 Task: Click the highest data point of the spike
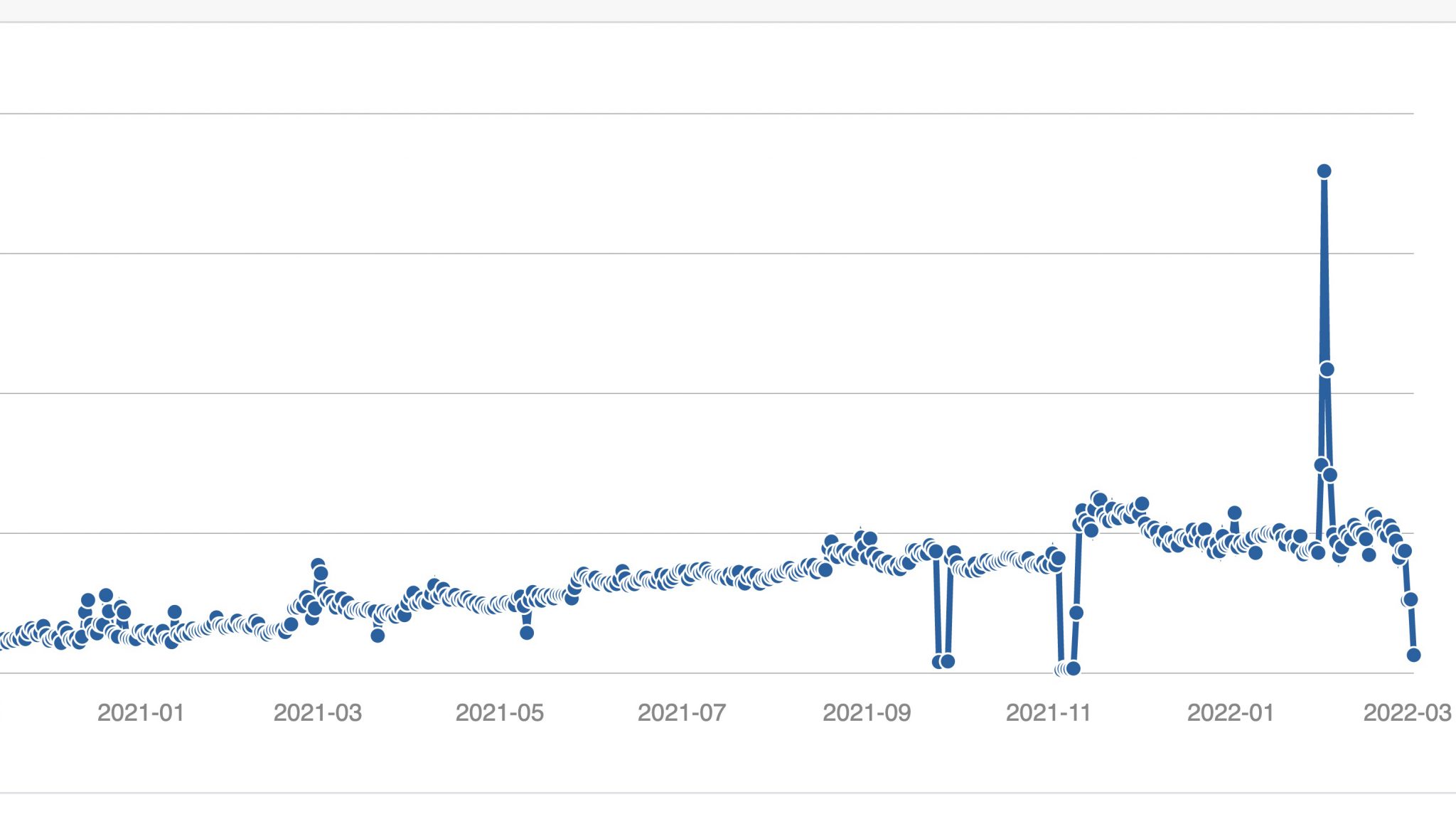point(1324,171)
